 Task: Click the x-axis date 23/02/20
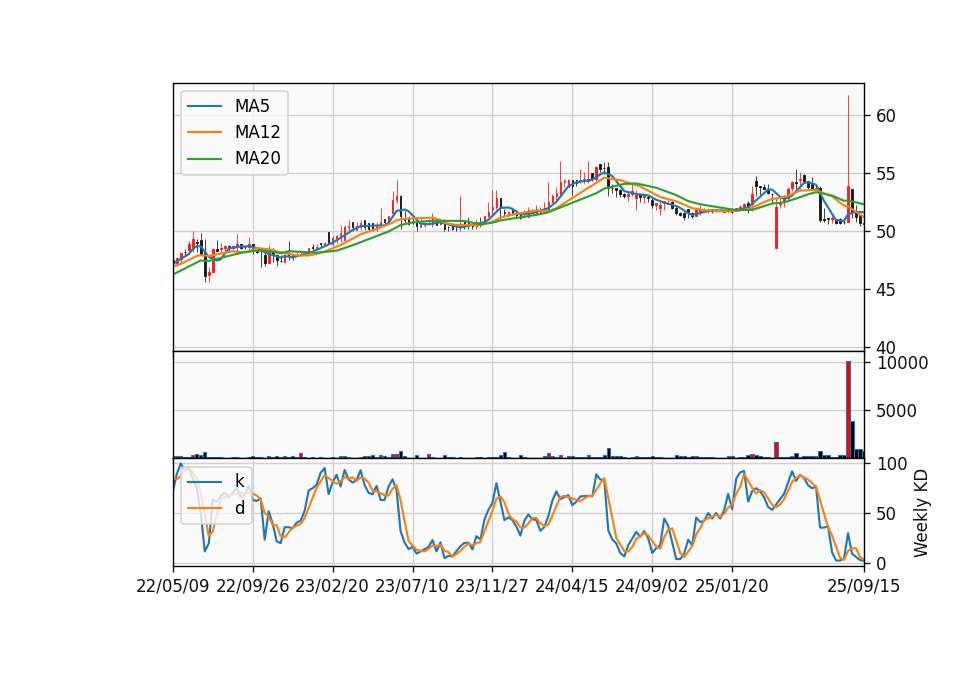[x=332, y=586]
